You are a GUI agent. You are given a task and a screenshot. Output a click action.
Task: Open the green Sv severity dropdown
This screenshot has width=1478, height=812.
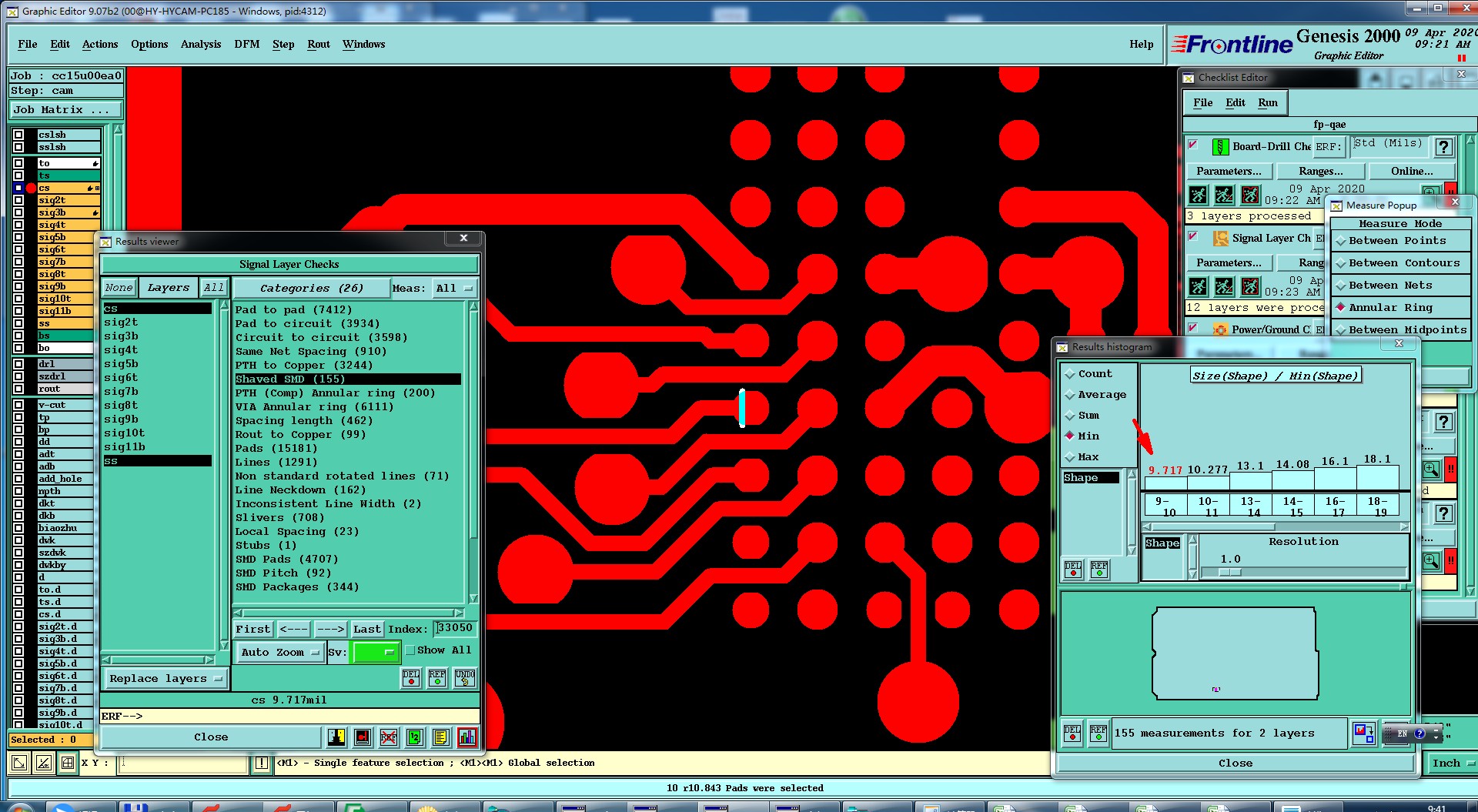(375, 652)
